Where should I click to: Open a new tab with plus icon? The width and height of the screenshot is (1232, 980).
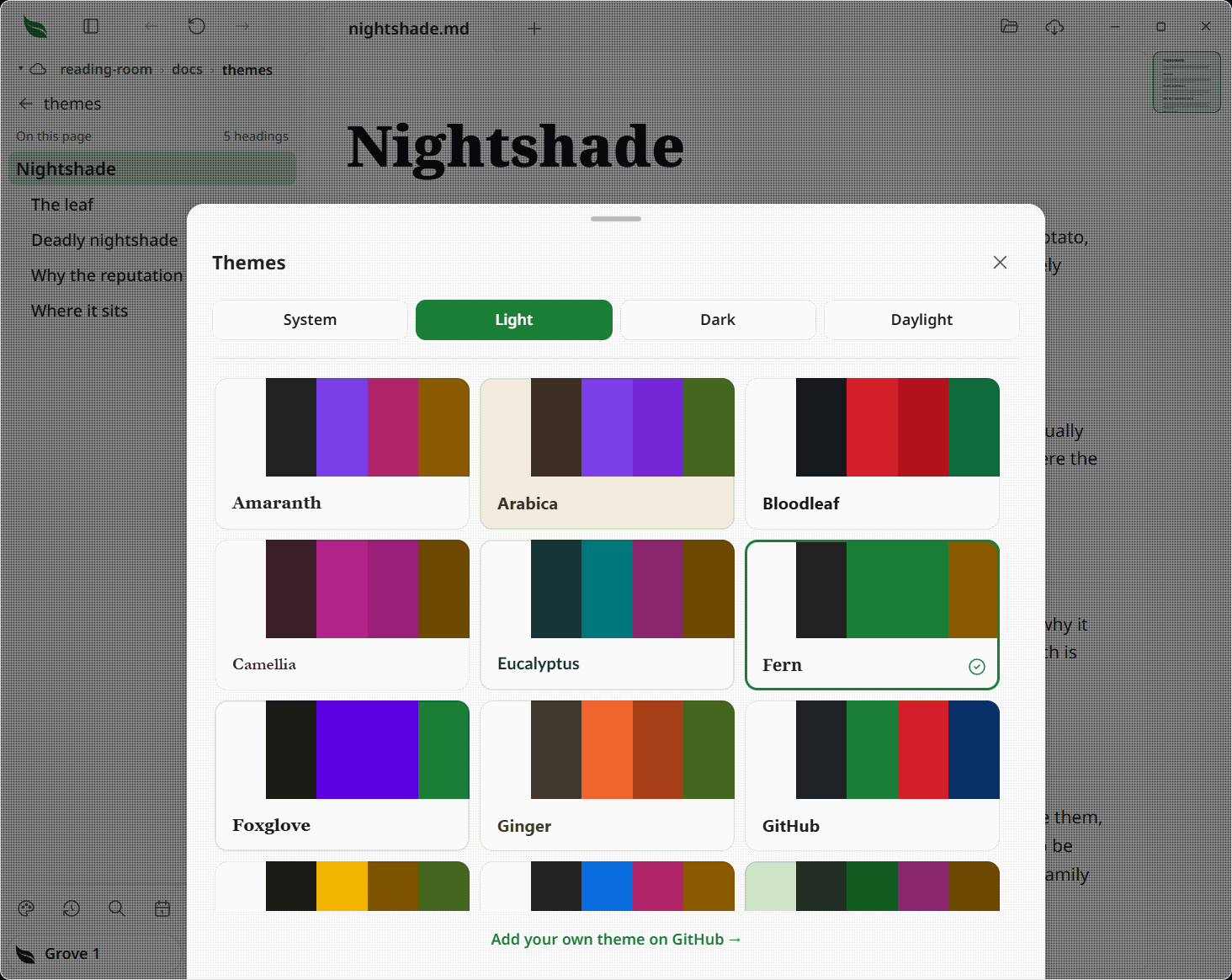pyautogui.click(x=534, y=29)
